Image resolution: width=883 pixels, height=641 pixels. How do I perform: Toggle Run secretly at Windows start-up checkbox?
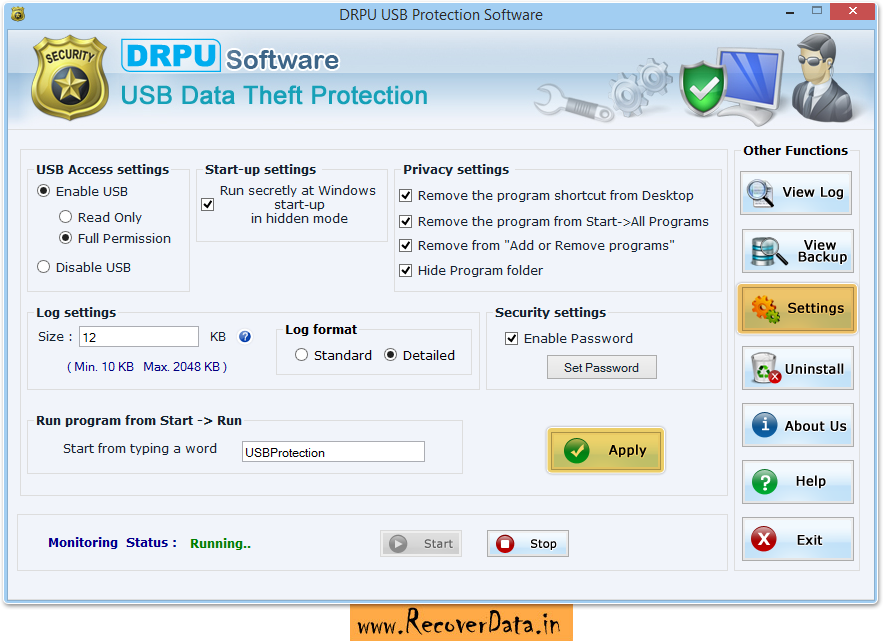(x=208, y=204)
